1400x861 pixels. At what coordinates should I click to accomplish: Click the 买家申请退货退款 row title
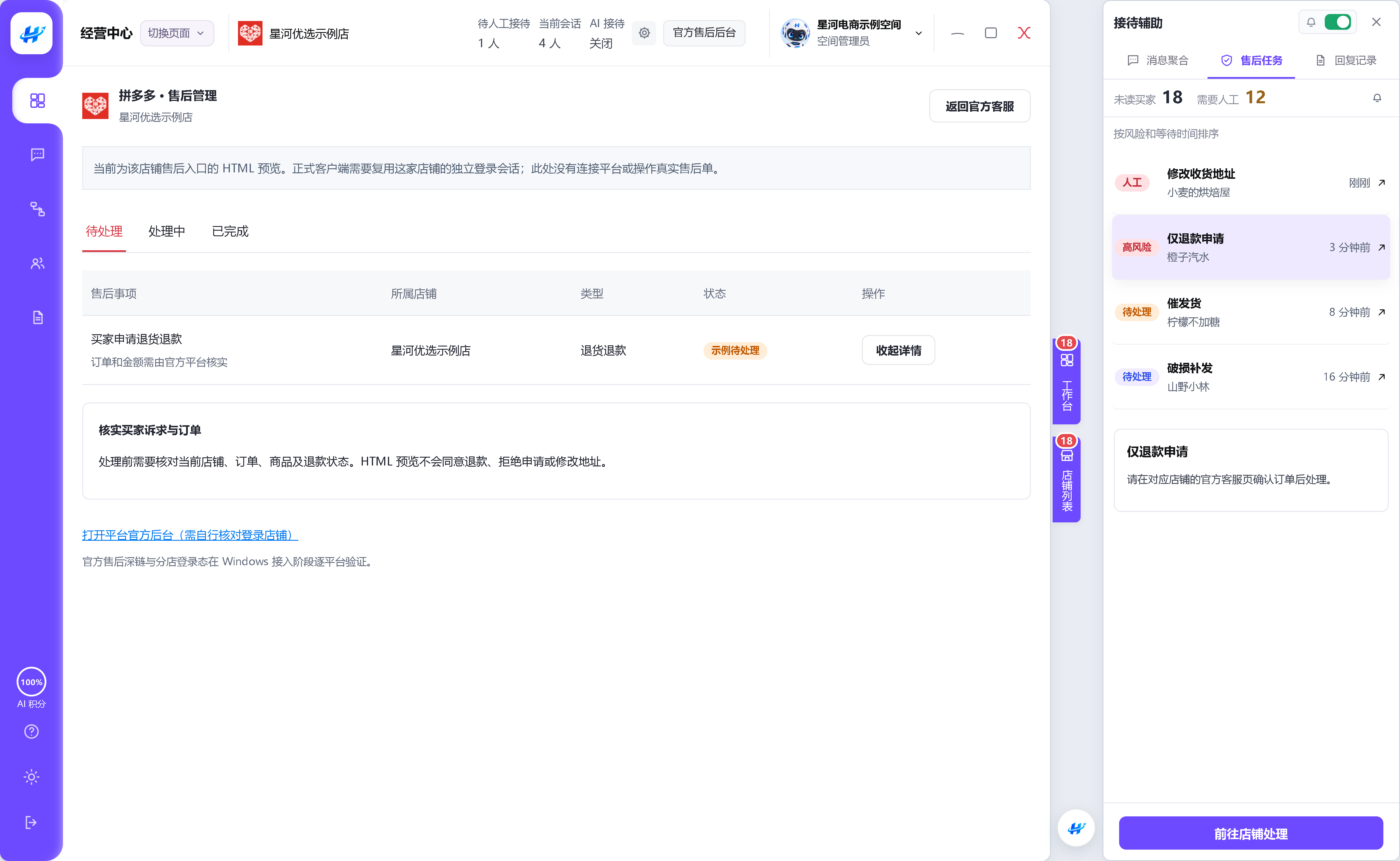tap(136, 339)
